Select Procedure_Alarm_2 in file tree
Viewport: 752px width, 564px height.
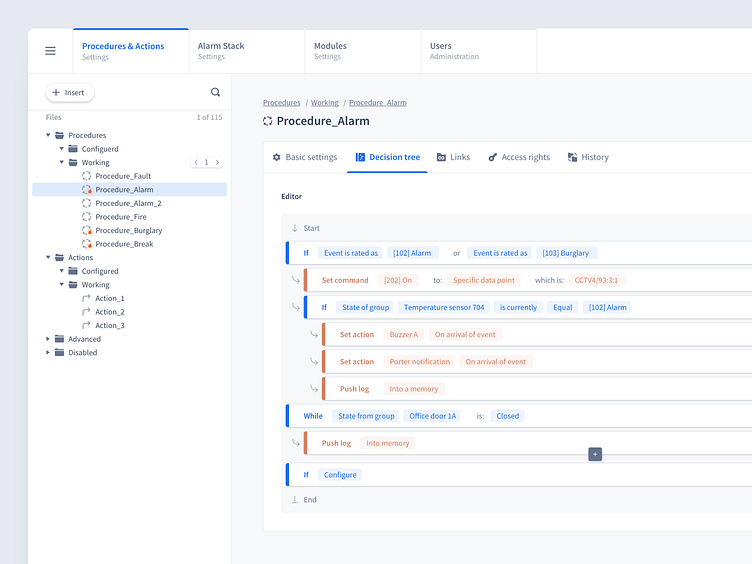[x=128, y=203]
